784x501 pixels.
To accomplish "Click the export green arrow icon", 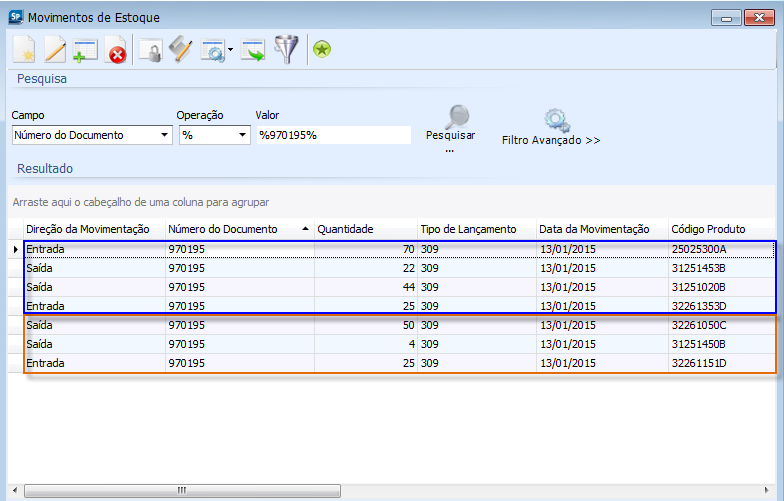I will (254, 50).
